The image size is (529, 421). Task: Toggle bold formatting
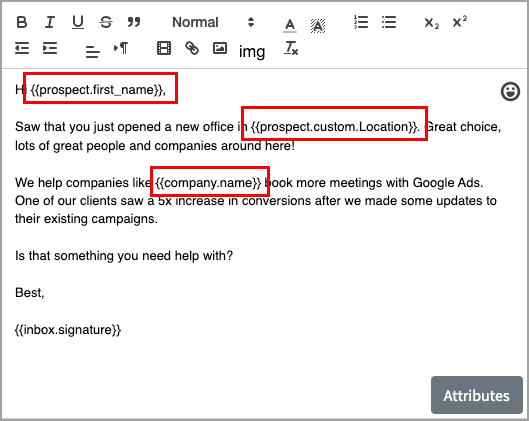coord(22,22)
